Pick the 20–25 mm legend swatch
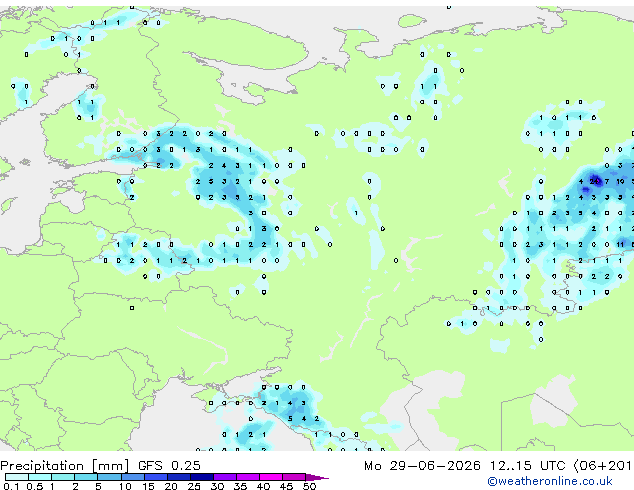This screenshot has height=490, width=634. [x=179, y=477]
